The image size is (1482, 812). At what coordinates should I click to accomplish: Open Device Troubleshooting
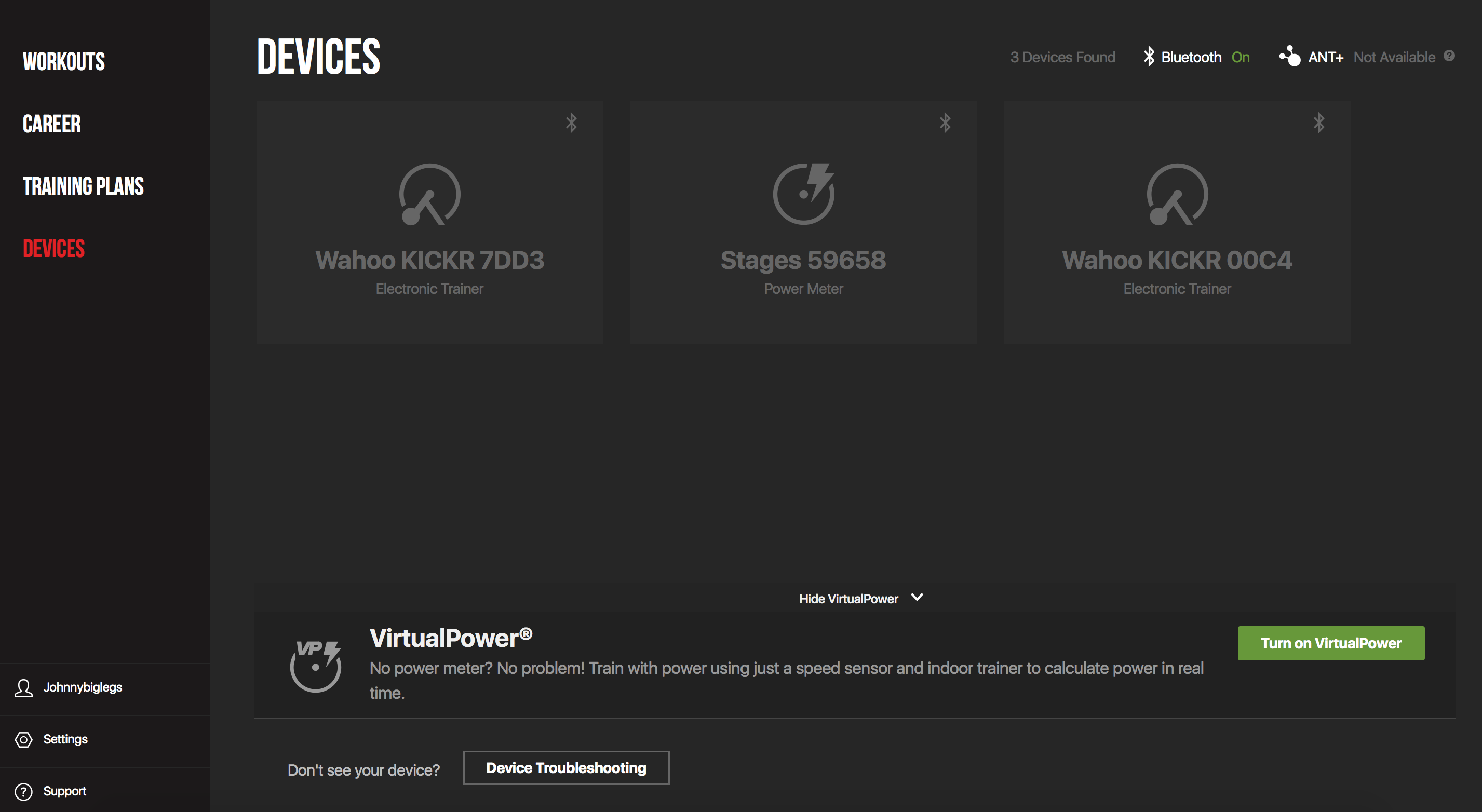click(566, 768)
